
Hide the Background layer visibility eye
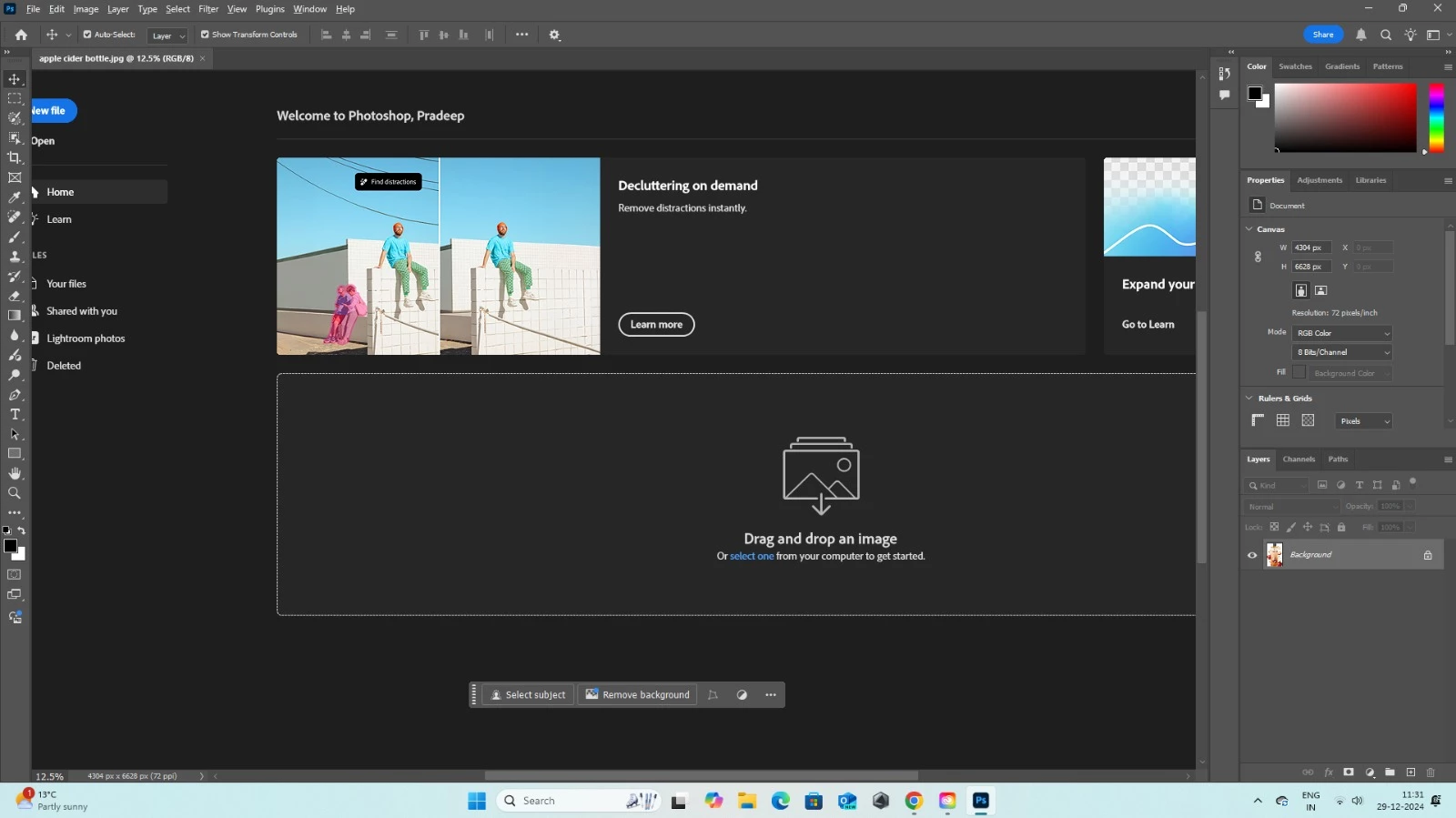(x=1252, y=555)
